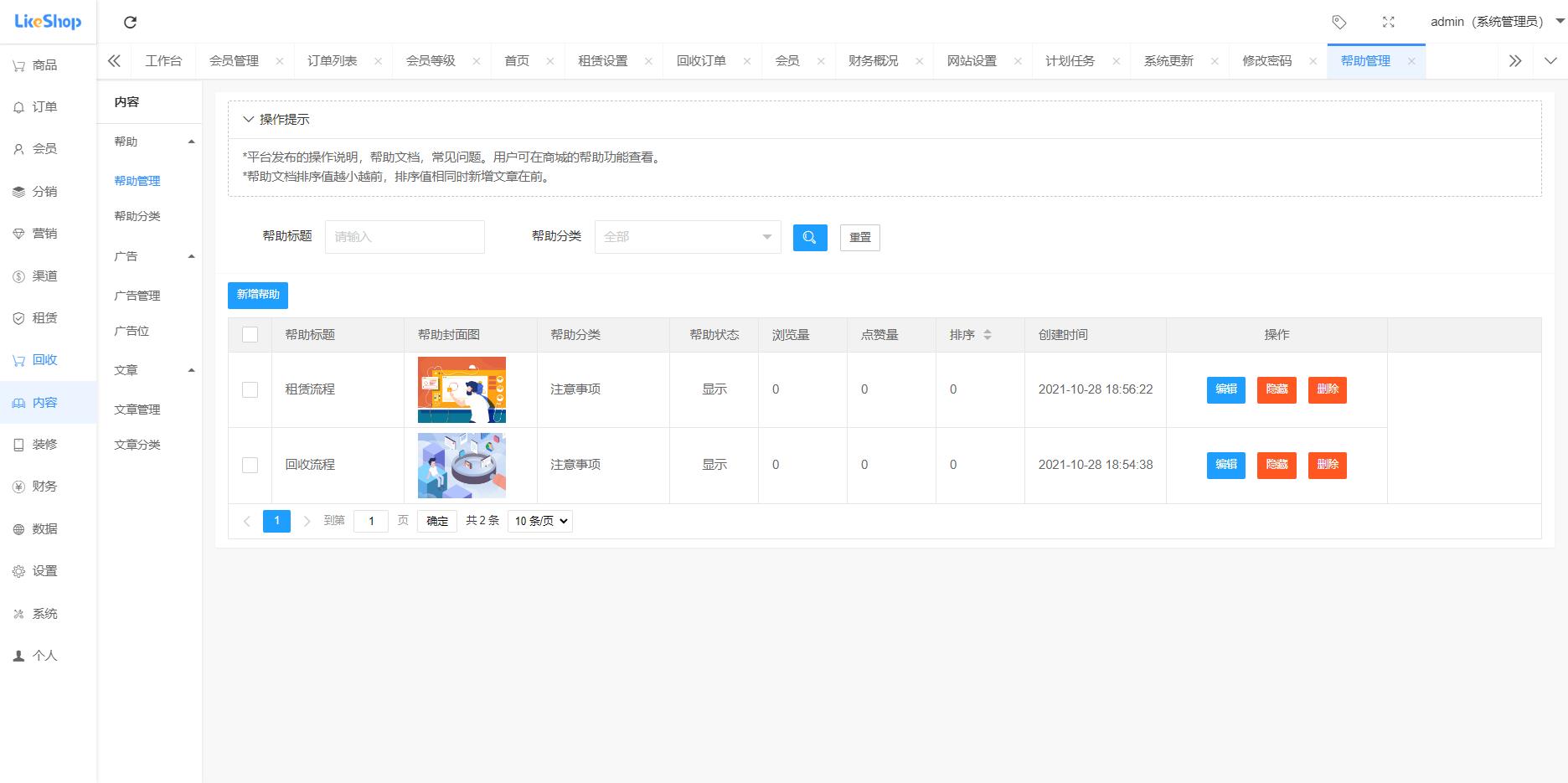Viewport: 1568px width, 783px height.
Task: Click 删除 for 租赁流程 row
Action: click(x=1327, y=389)
